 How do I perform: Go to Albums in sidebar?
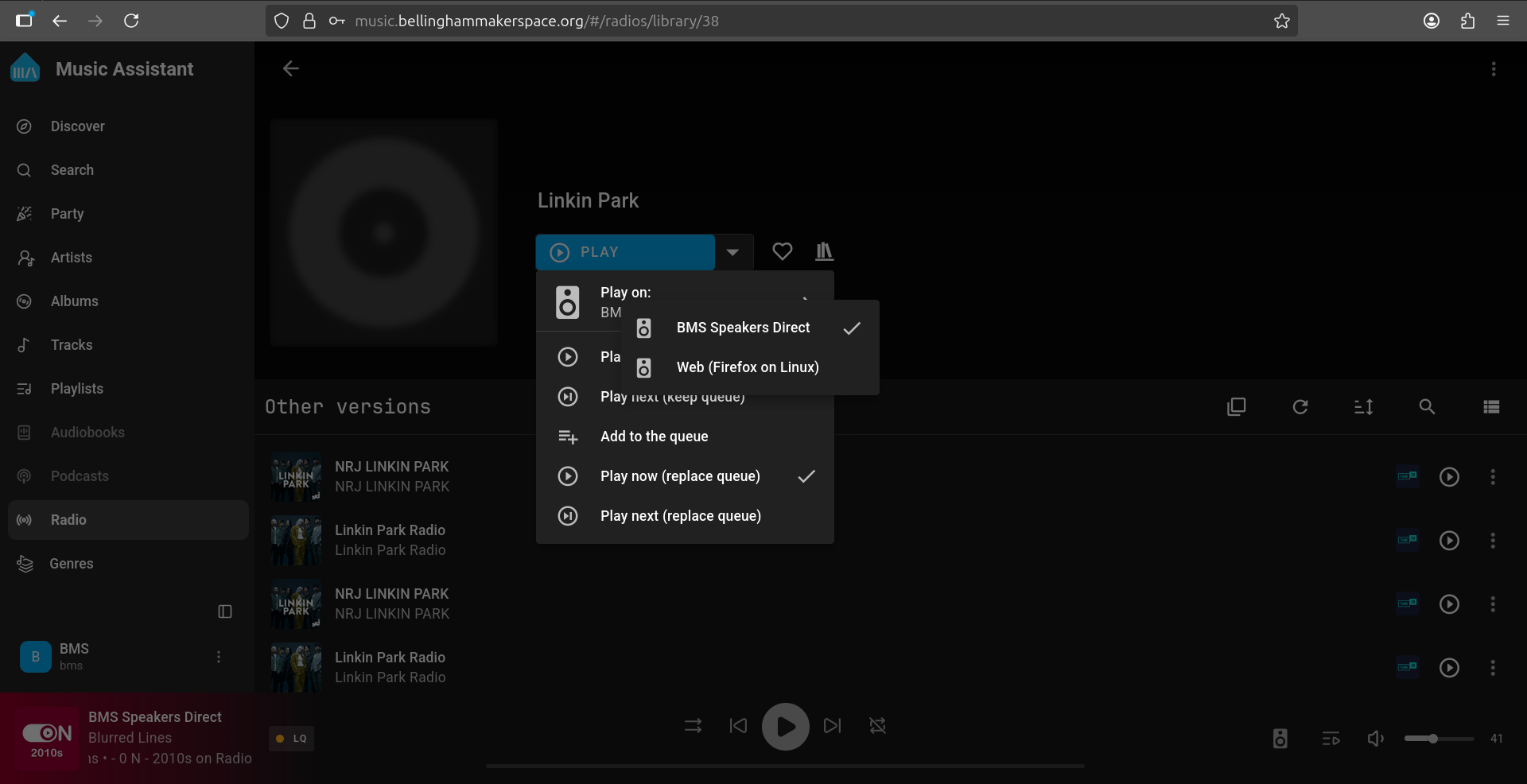pos(127,301)
